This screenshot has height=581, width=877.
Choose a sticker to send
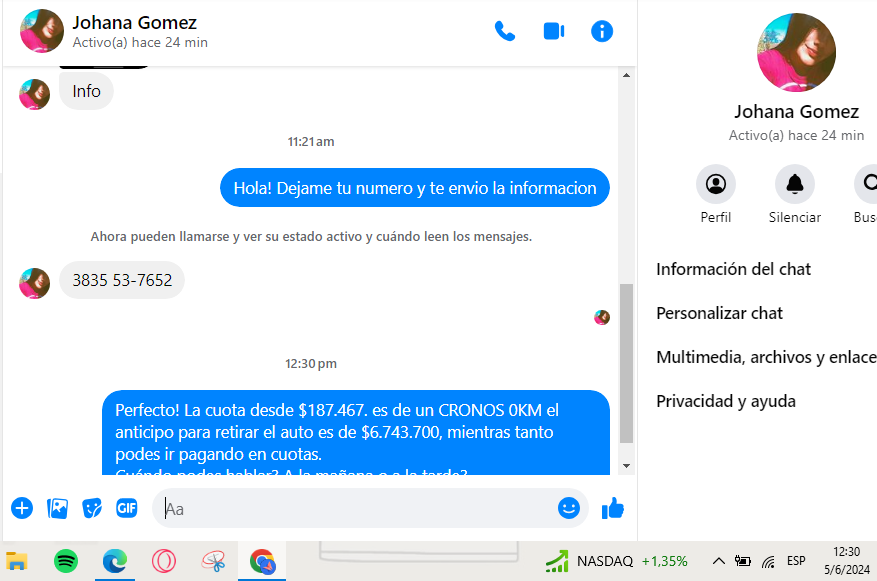point(92,508)
